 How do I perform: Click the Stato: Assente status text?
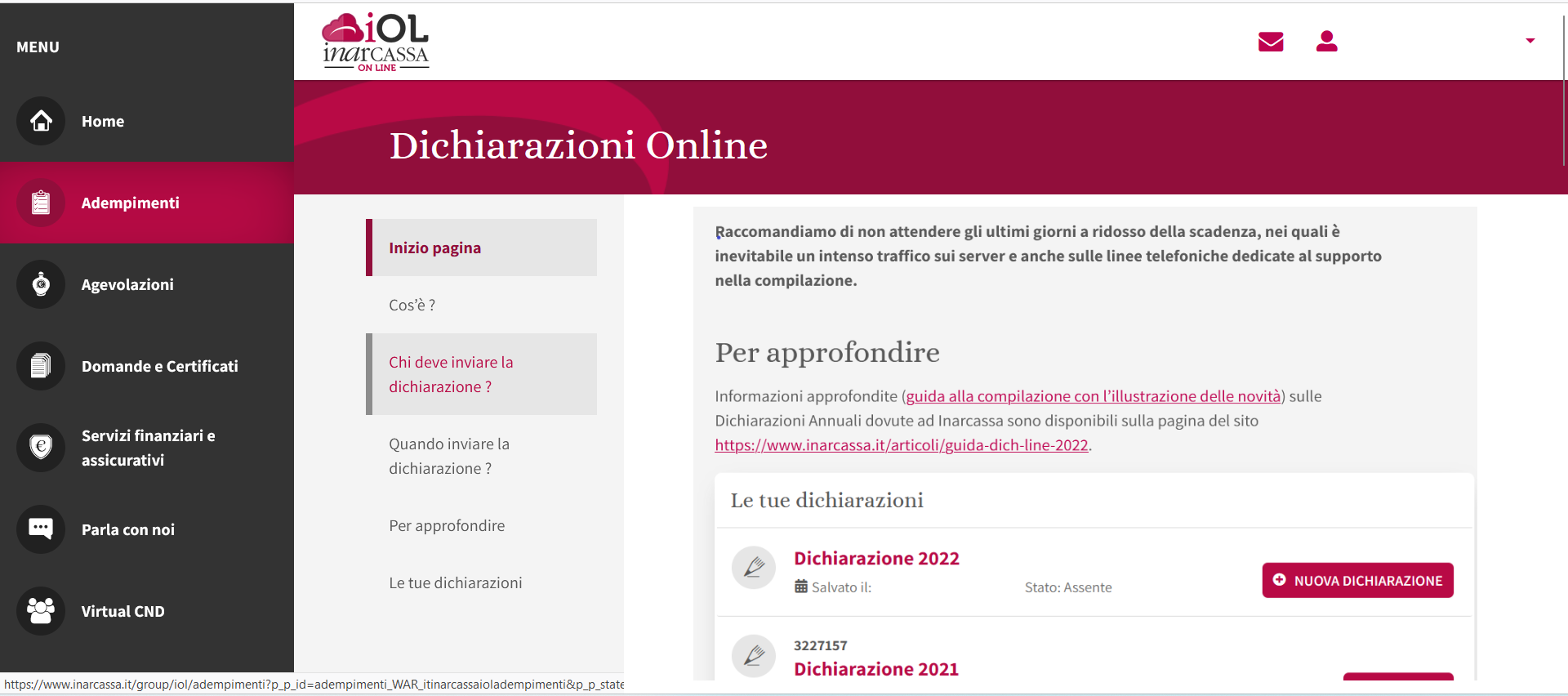click(1068, 587)
